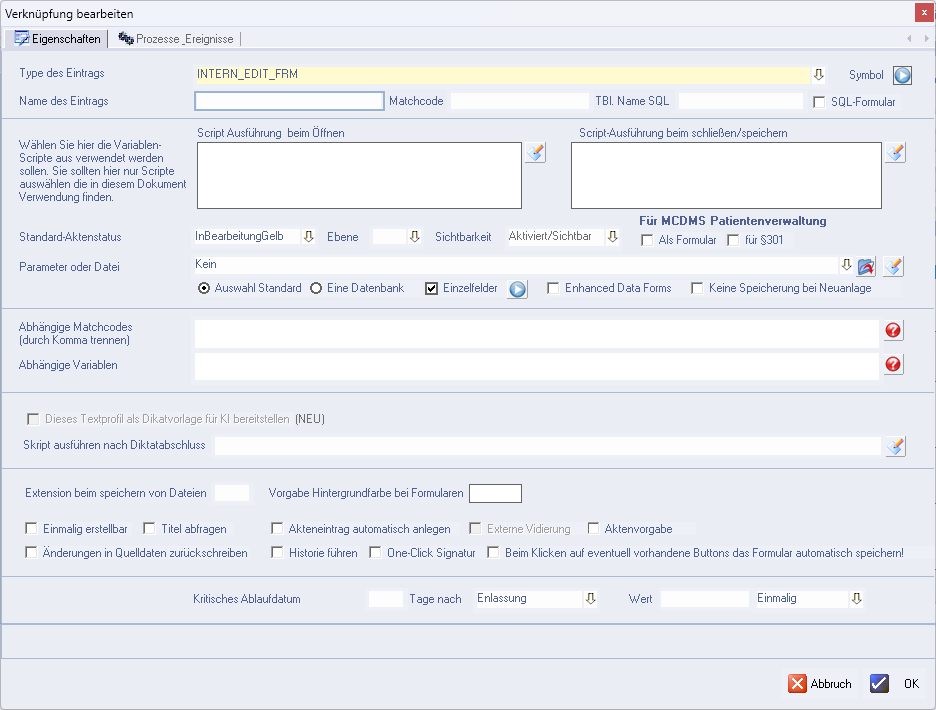Image resolution: width=936 pixels, height=710 pixels.
Task: Uncheck the Einzelfelder checkbox
Action: (432, 289)
